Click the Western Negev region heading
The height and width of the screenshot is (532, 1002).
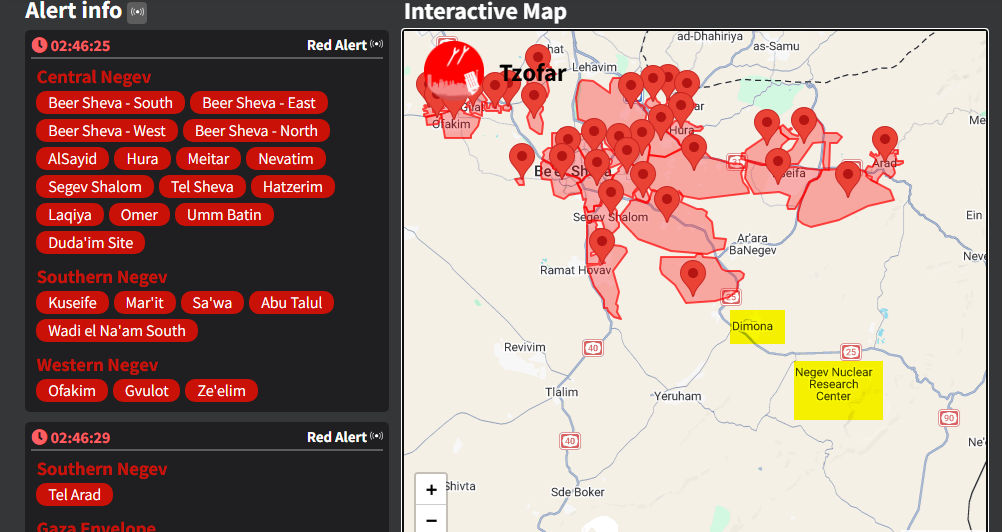click(97, 365)
